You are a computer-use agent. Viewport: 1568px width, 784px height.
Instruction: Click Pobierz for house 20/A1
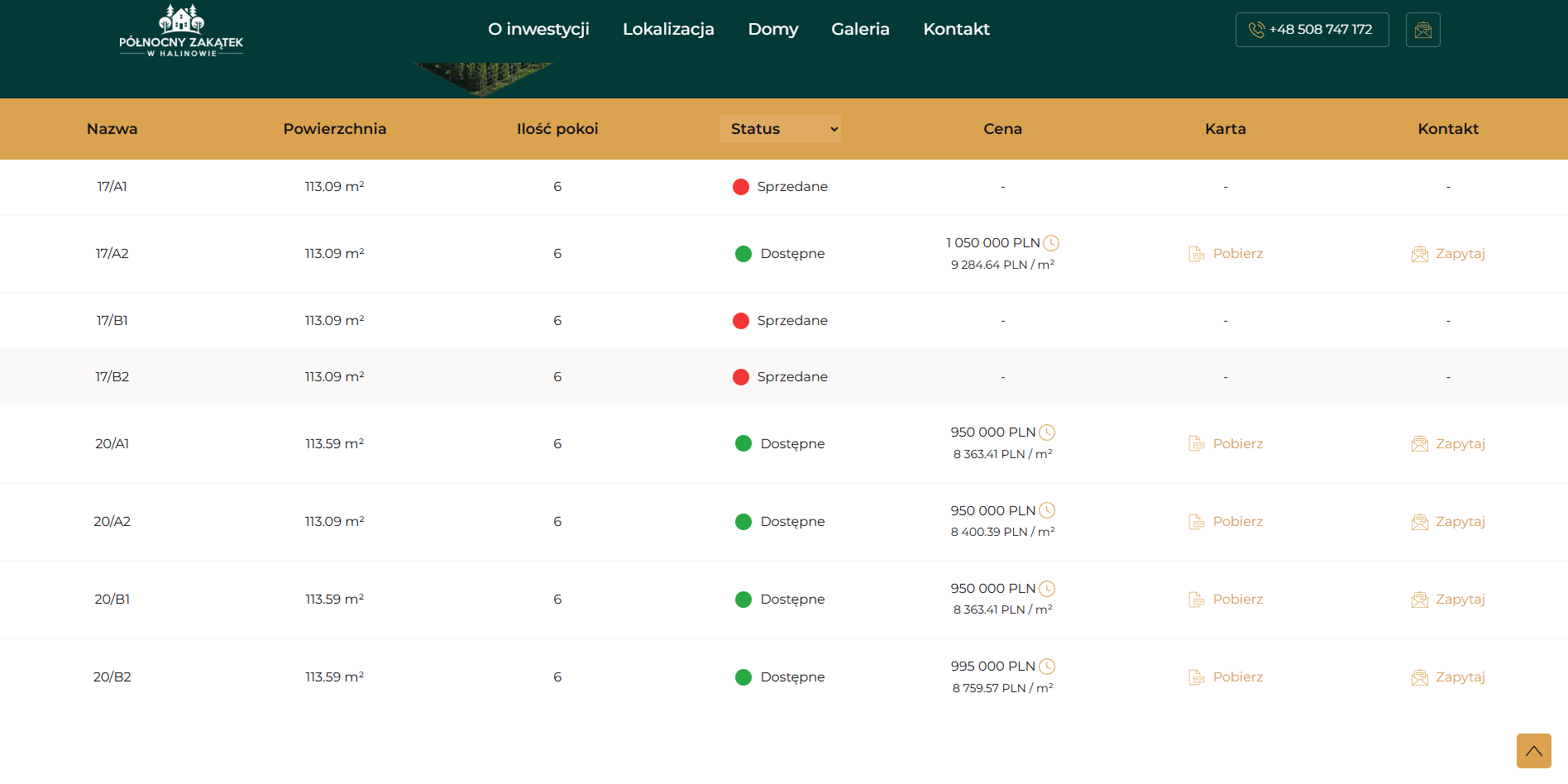(1226, 444)
